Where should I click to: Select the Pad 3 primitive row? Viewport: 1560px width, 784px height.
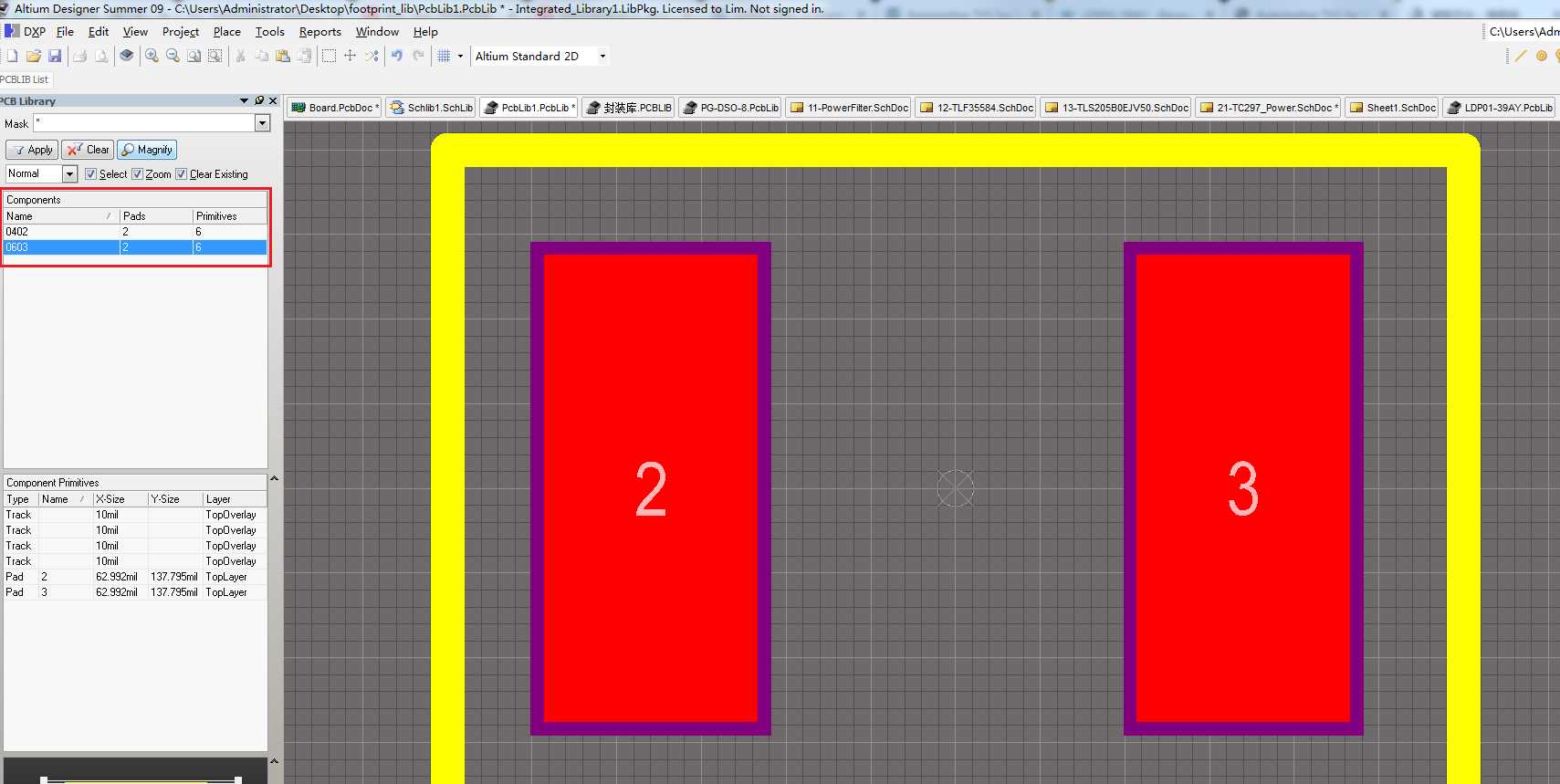click(135, 592)
